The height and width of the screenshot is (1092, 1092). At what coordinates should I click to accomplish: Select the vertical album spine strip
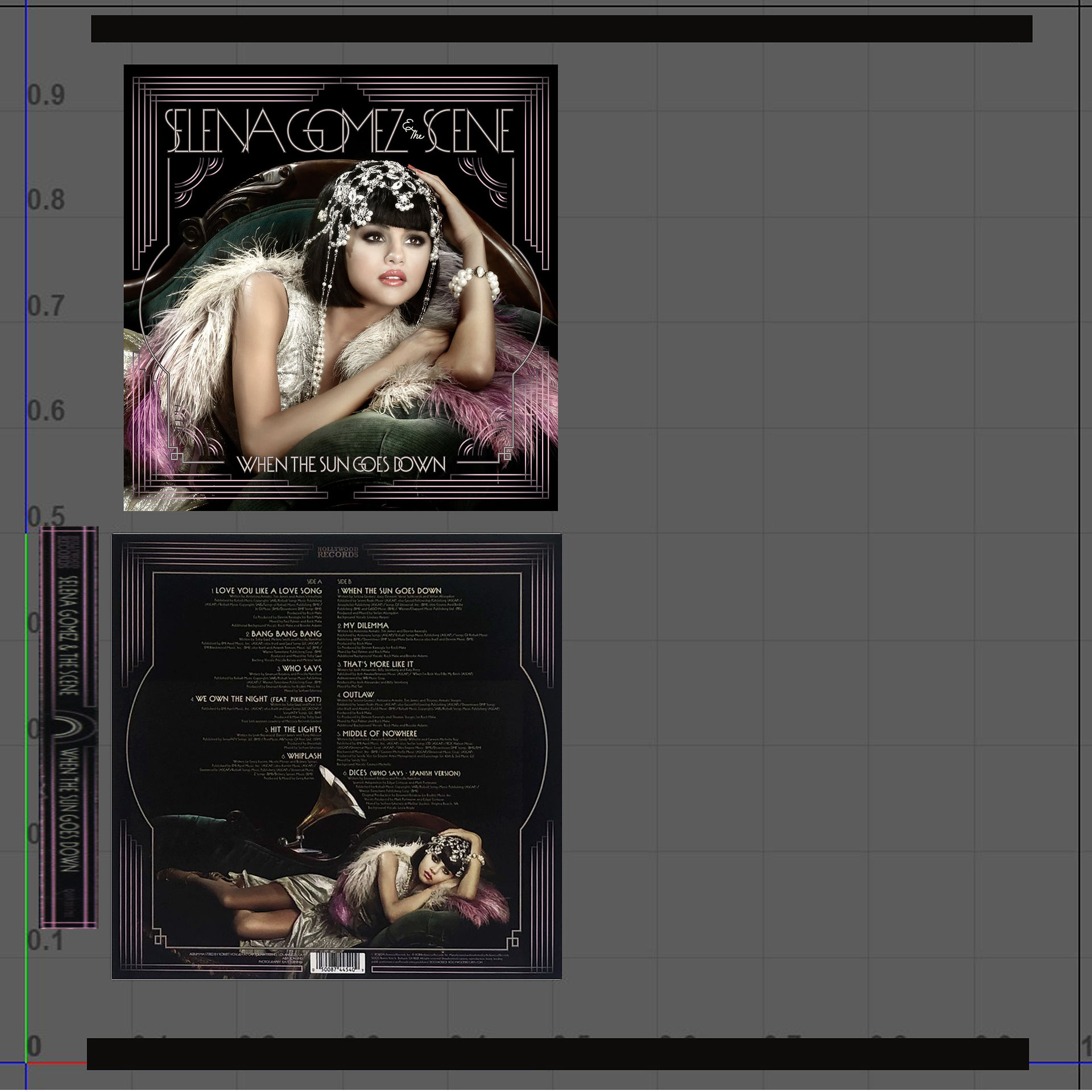69,727
